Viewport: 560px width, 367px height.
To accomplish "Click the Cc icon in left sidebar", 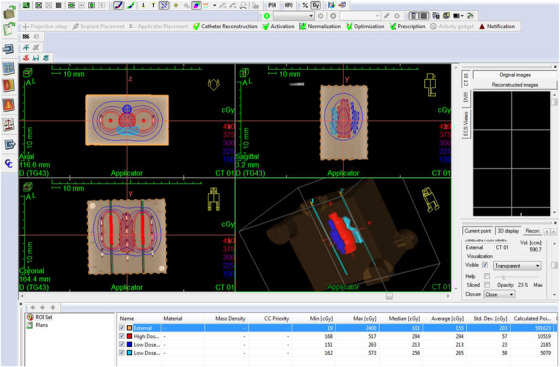I will (x=9, y=163).
